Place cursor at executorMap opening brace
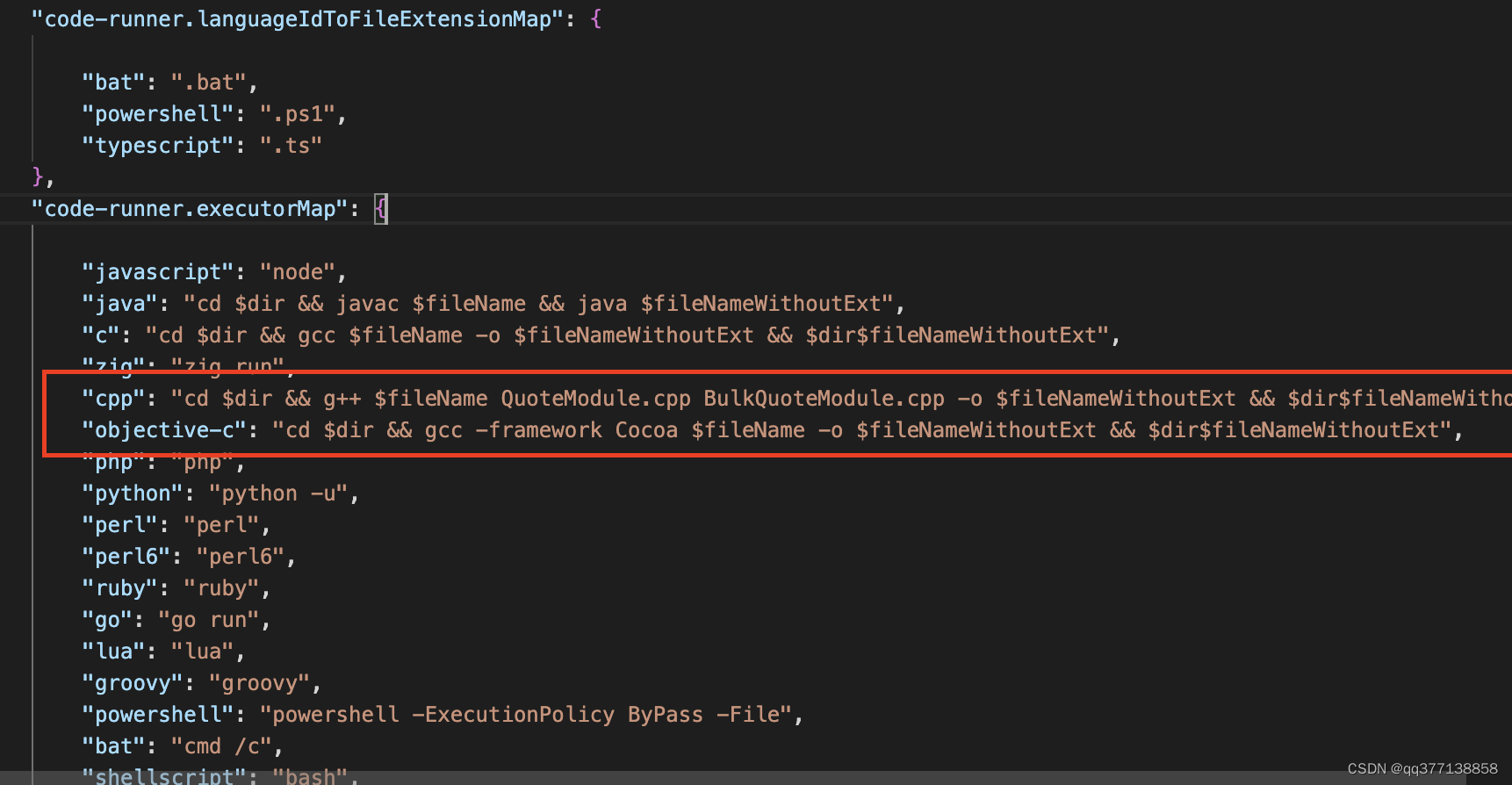Image resolution: width=1512 pixels, height=785 pixels. (380, 209)
